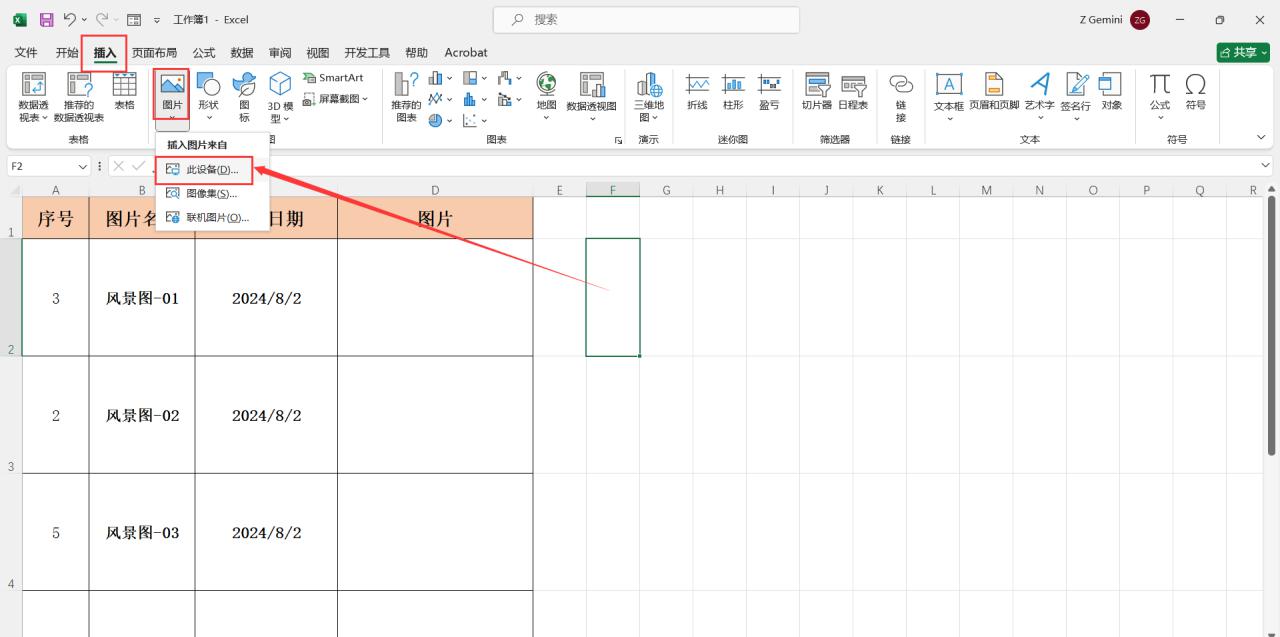Open Header and Footer (页眉和页脚)
Image resolution: width=1280 pixels, height=637 pixels.
point(994,91)
